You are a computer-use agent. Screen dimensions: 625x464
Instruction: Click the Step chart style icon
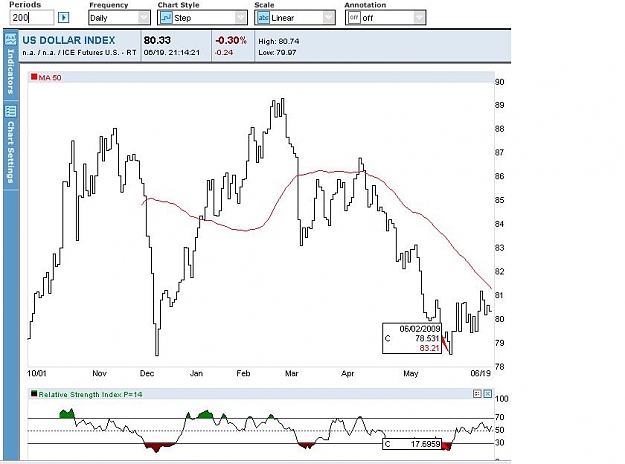tap(166, 18)
